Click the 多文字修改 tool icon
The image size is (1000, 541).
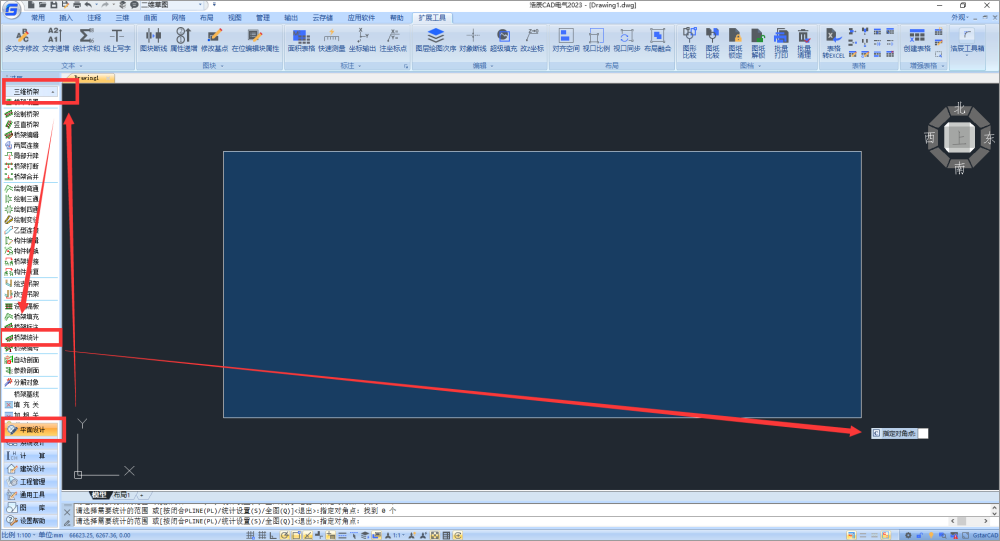pyautogui.click(x=22, y=38)
